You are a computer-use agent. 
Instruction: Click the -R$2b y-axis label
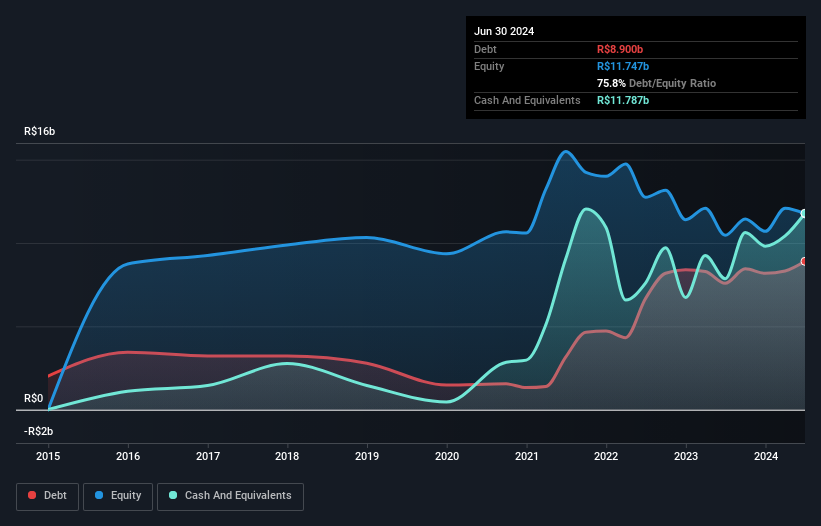38,431
